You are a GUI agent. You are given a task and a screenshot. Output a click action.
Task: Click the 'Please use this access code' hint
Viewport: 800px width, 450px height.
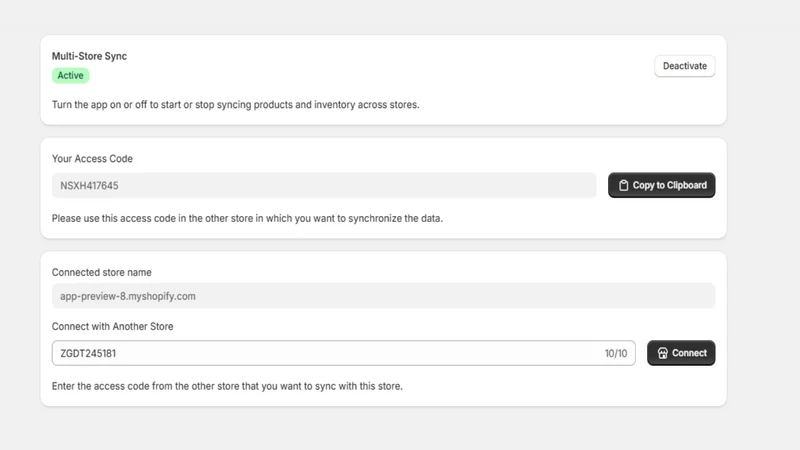click(247, 218)
